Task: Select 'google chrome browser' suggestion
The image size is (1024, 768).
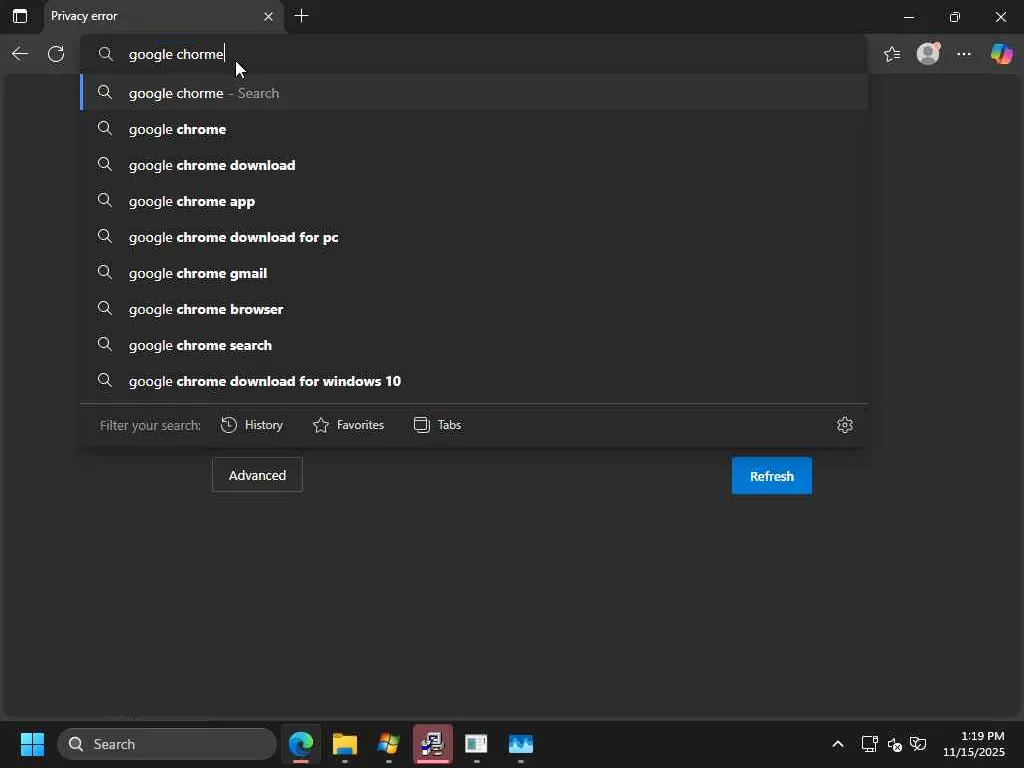Action: pyautogui.click(x=474, y=309)
